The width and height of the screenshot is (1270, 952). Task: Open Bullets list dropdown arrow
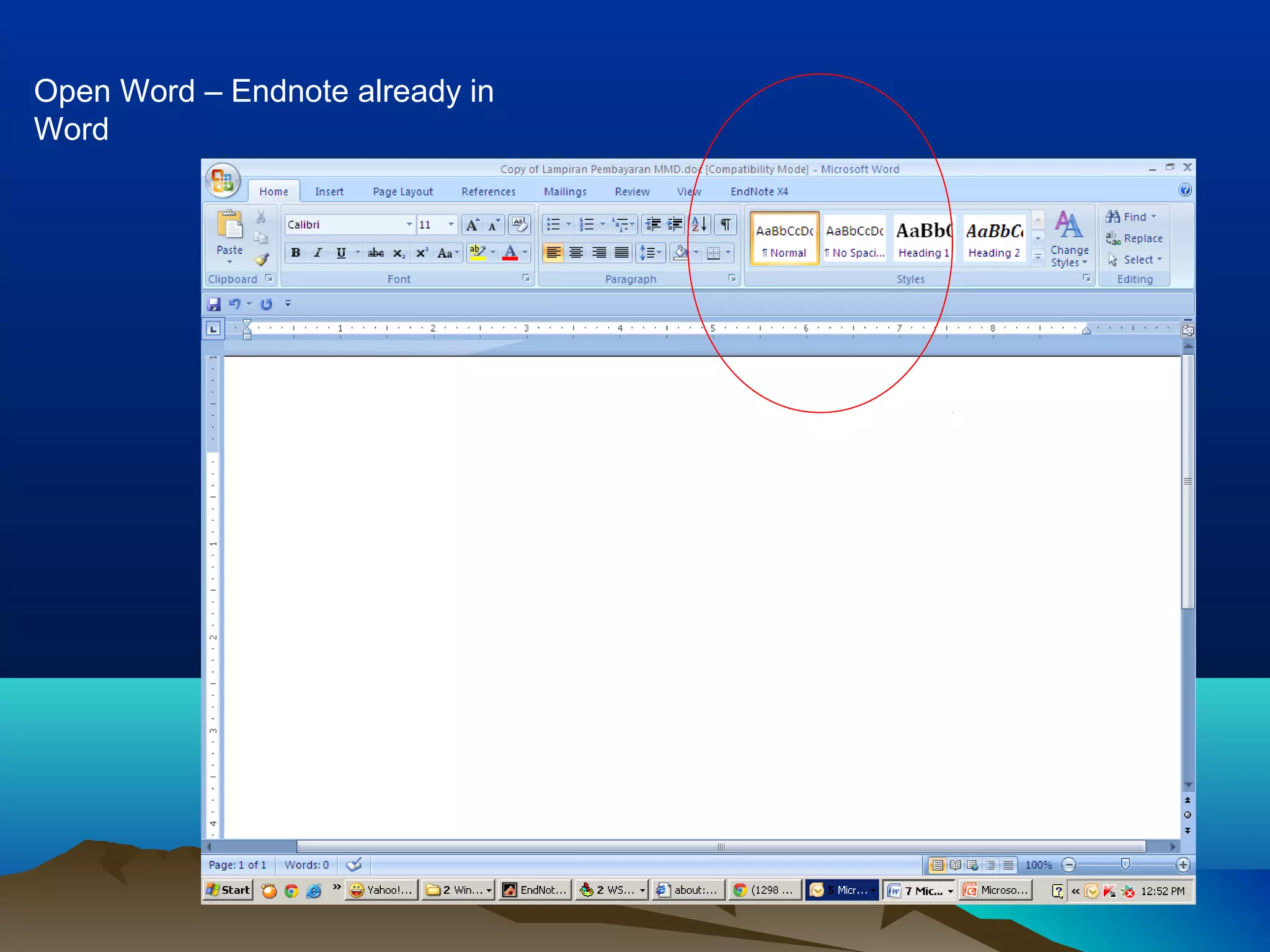click(x=569, y=224)
